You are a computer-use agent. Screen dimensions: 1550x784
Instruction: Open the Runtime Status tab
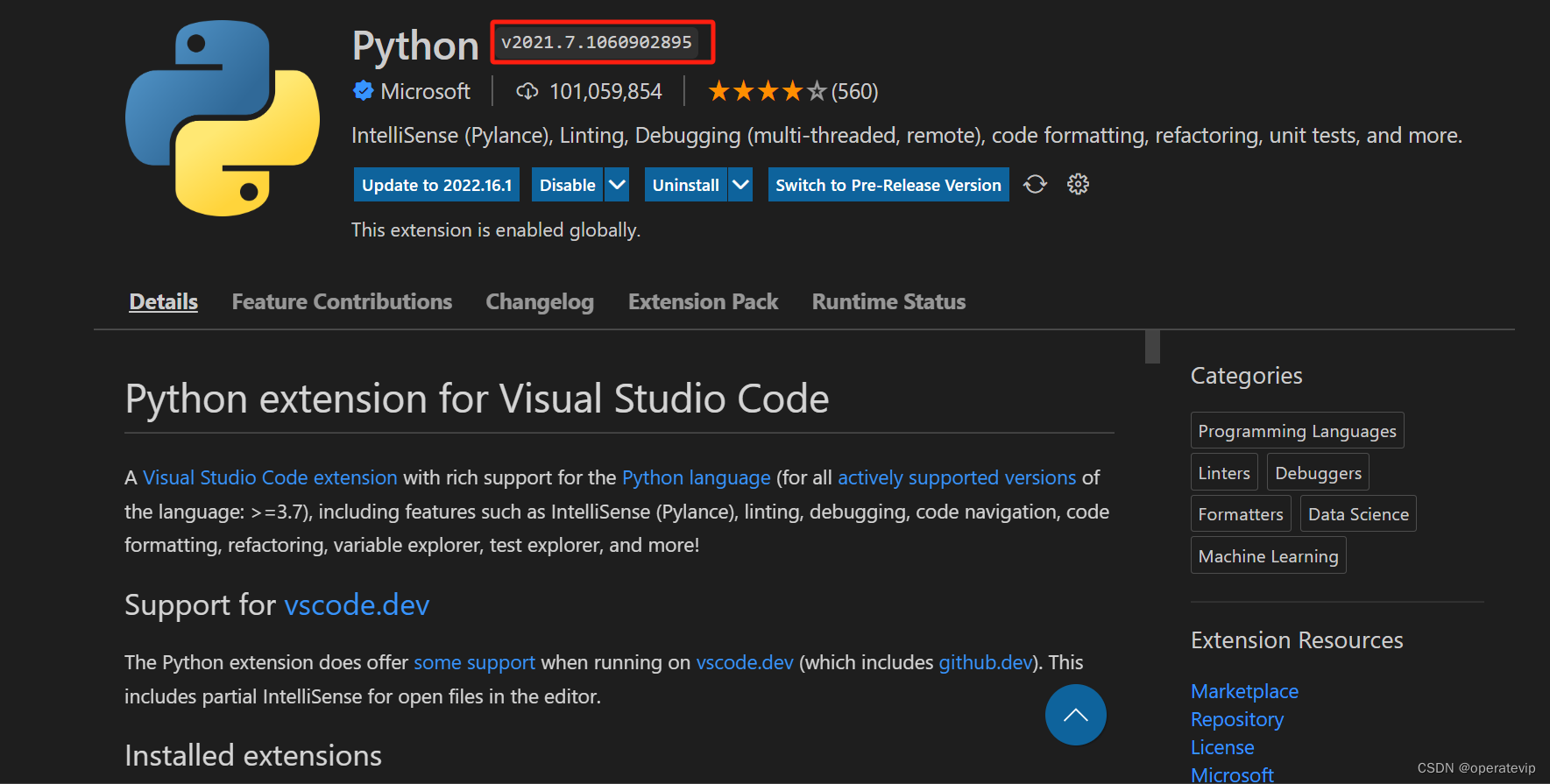(888, 301)
